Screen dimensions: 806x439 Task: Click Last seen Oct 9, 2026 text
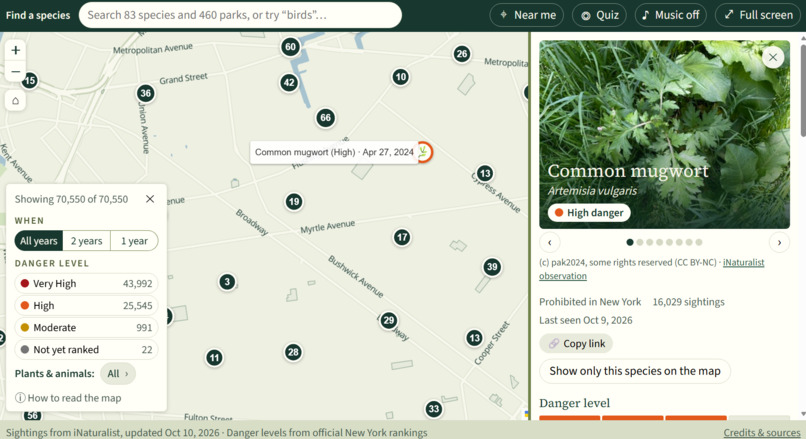585,320
